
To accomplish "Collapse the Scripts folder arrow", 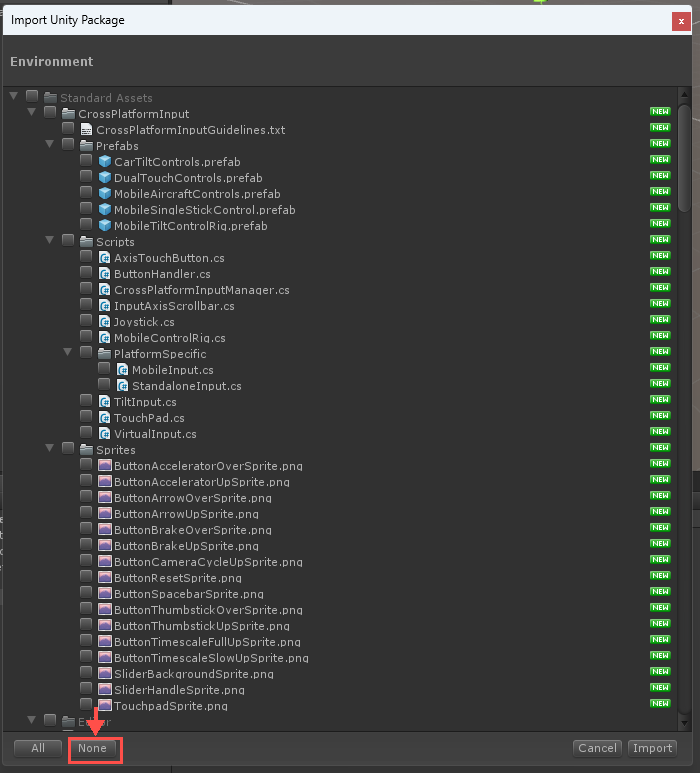I will coord(50,240).
